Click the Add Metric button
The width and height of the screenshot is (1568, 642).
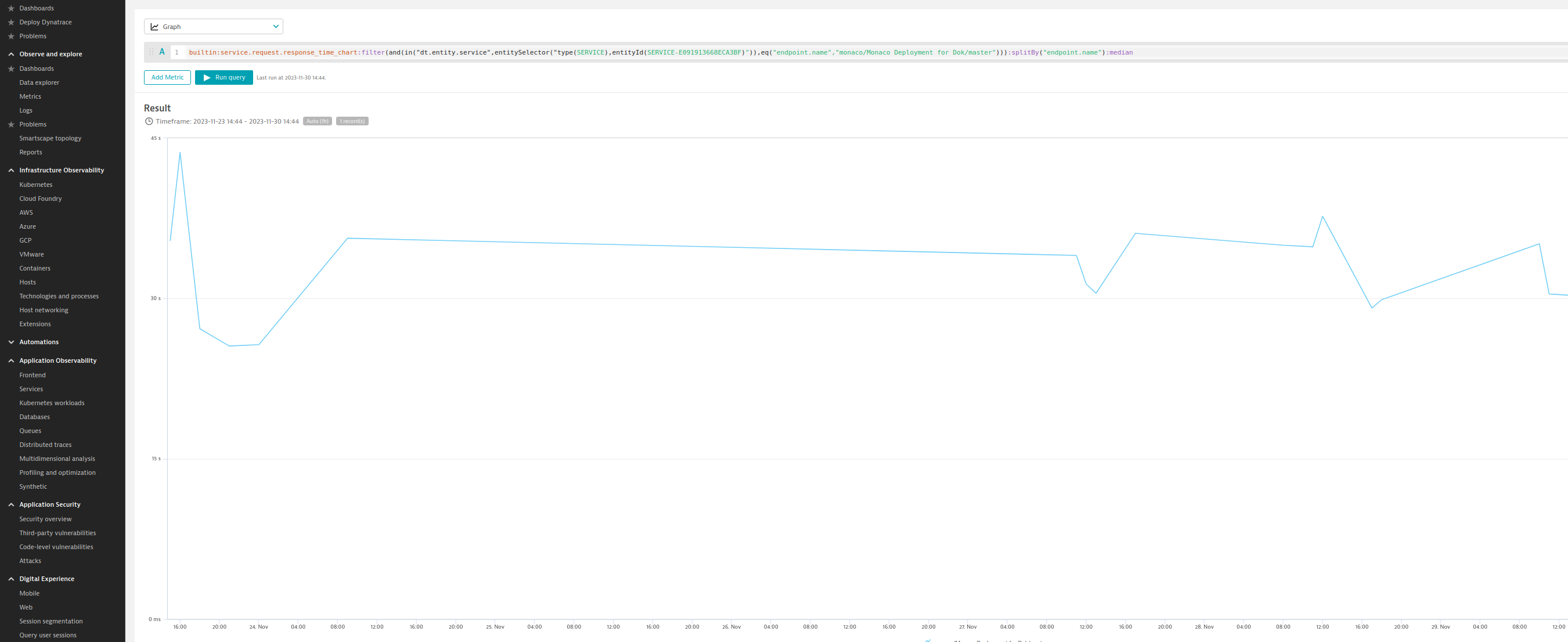(167, 77)
